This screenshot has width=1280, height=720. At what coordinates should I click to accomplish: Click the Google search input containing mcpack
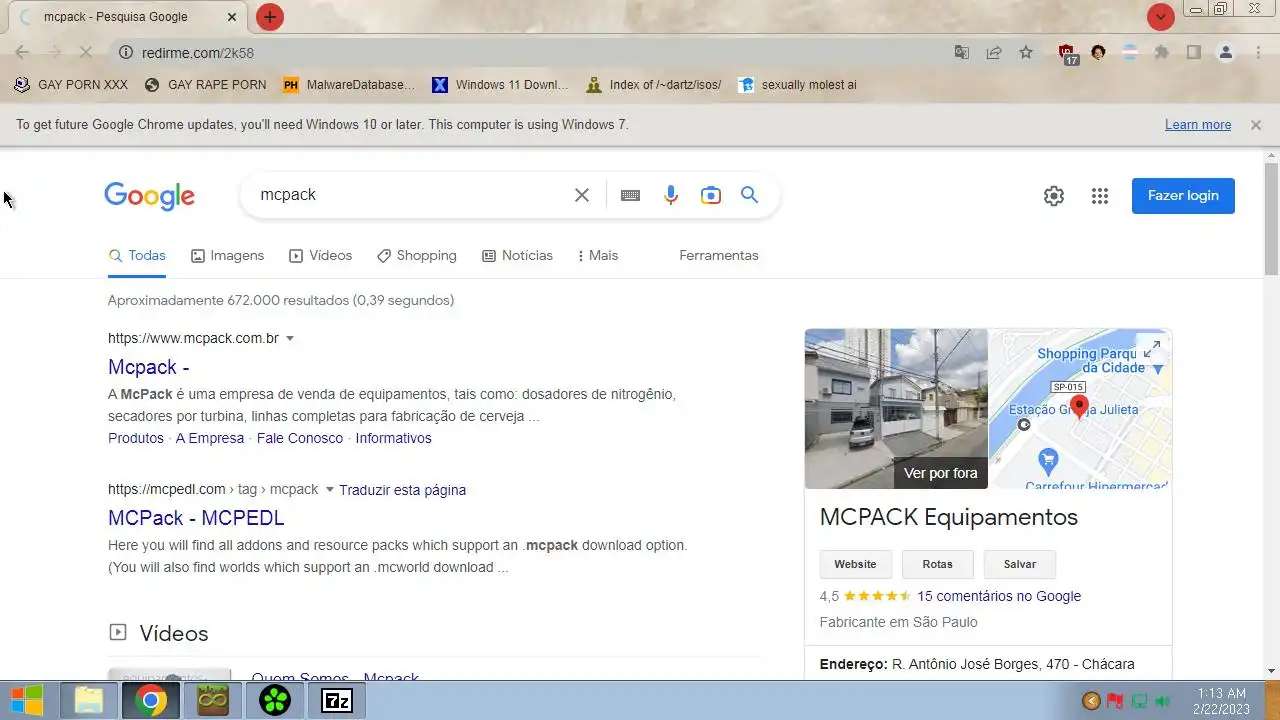tap(410, 195)
